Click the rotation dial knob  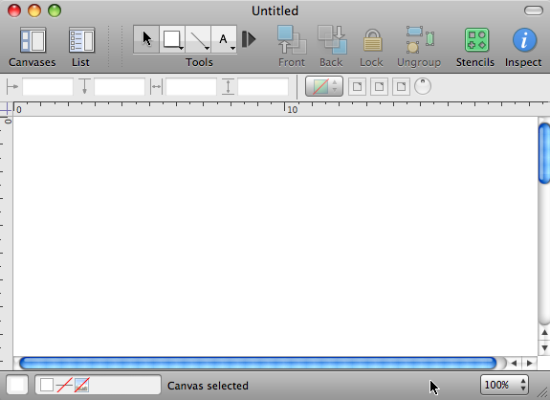click(423, 86)
